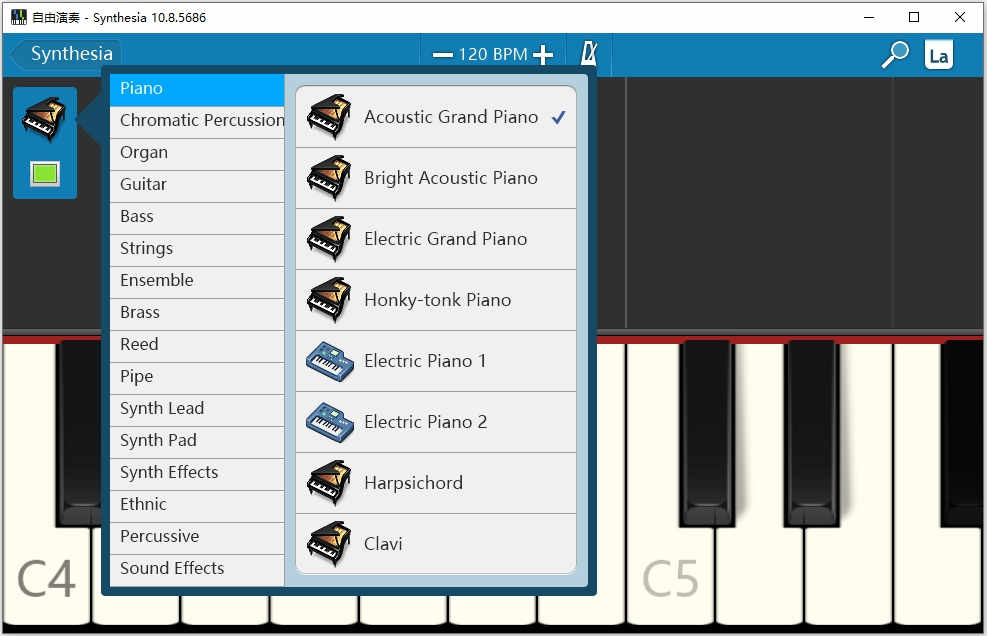Click the Acoustic Grand Piano icon
Viewport: 987px width, 636px height.
[x=329, y=117]
